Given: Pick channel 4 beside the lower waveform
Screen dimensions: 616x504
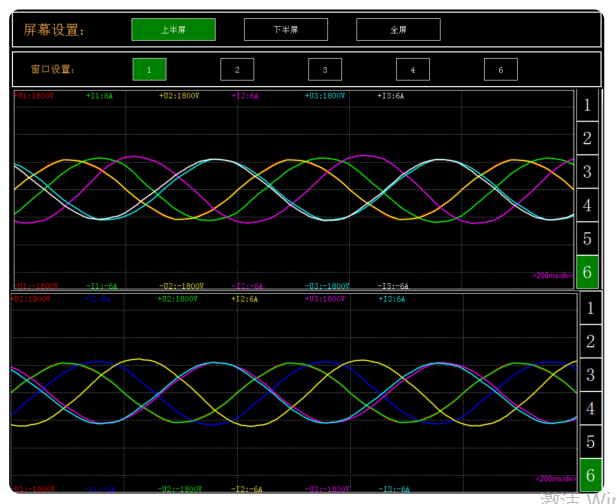Looking at the screenshot, I should (590, 409).
